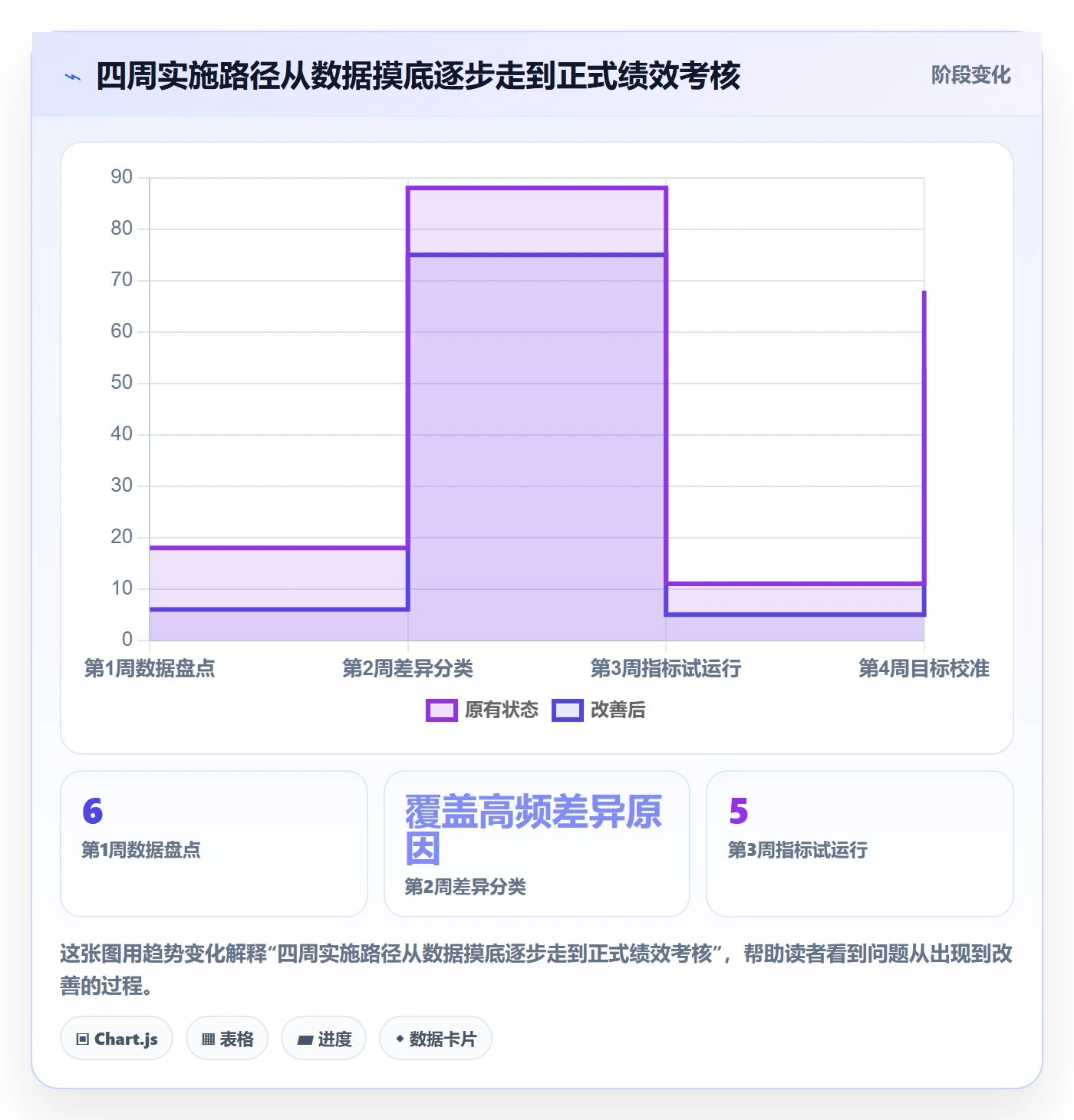Click the description paragraph starting 这张图用趋势变化解释

537,970
